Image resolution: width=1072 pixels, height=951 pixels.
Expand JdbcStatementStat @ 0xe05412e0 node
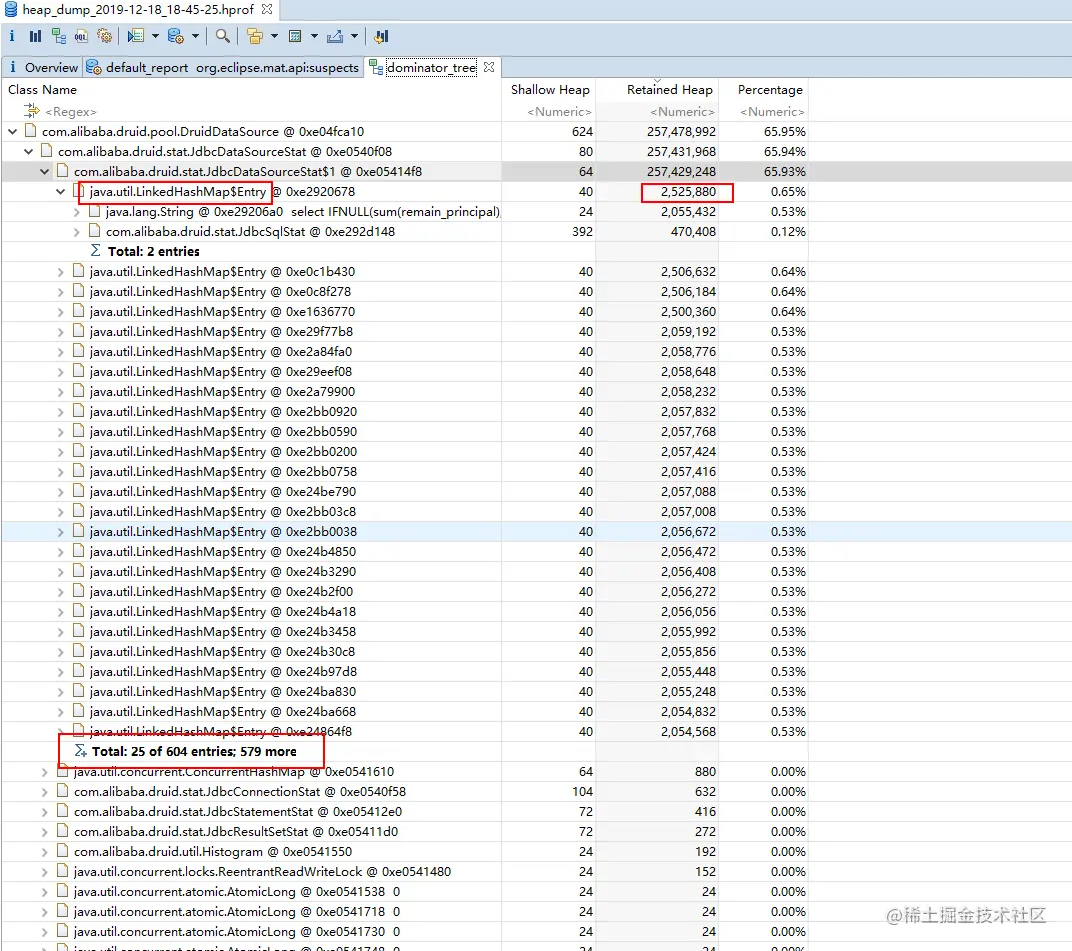pyautogui.click(x=44, y=812)
